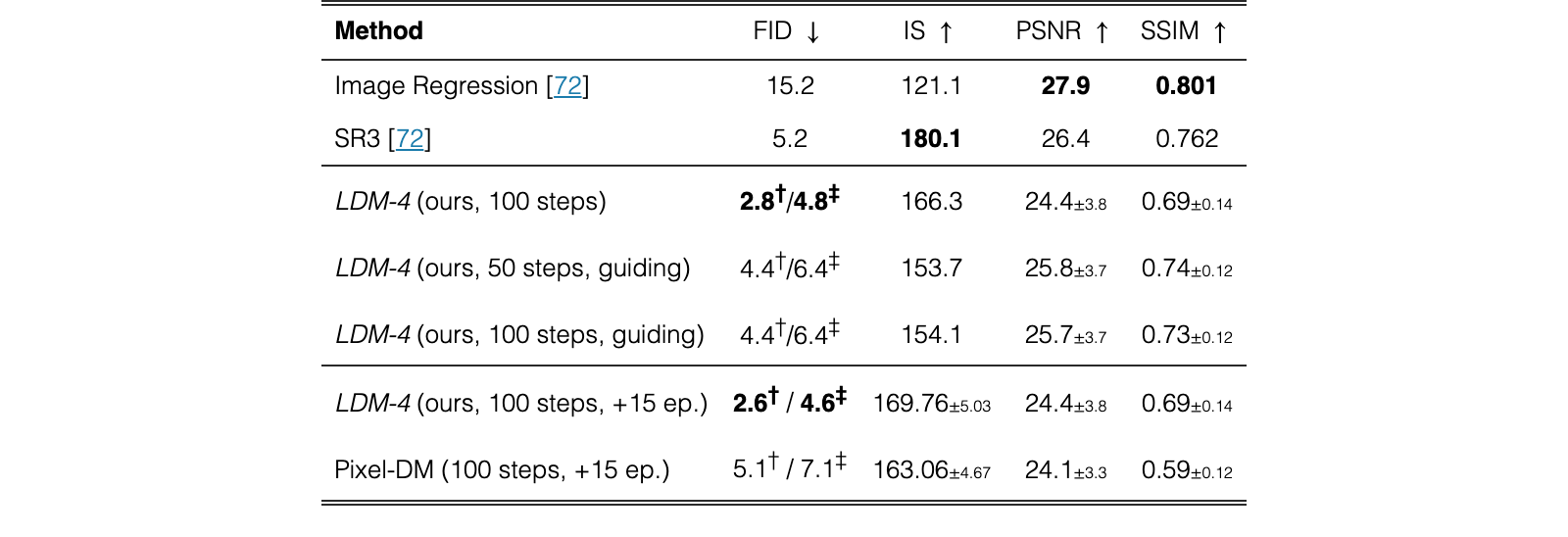1568x537 pixels.
Task: Open citation link 72 beside Image Regression
Action: (x=567, y=86)
